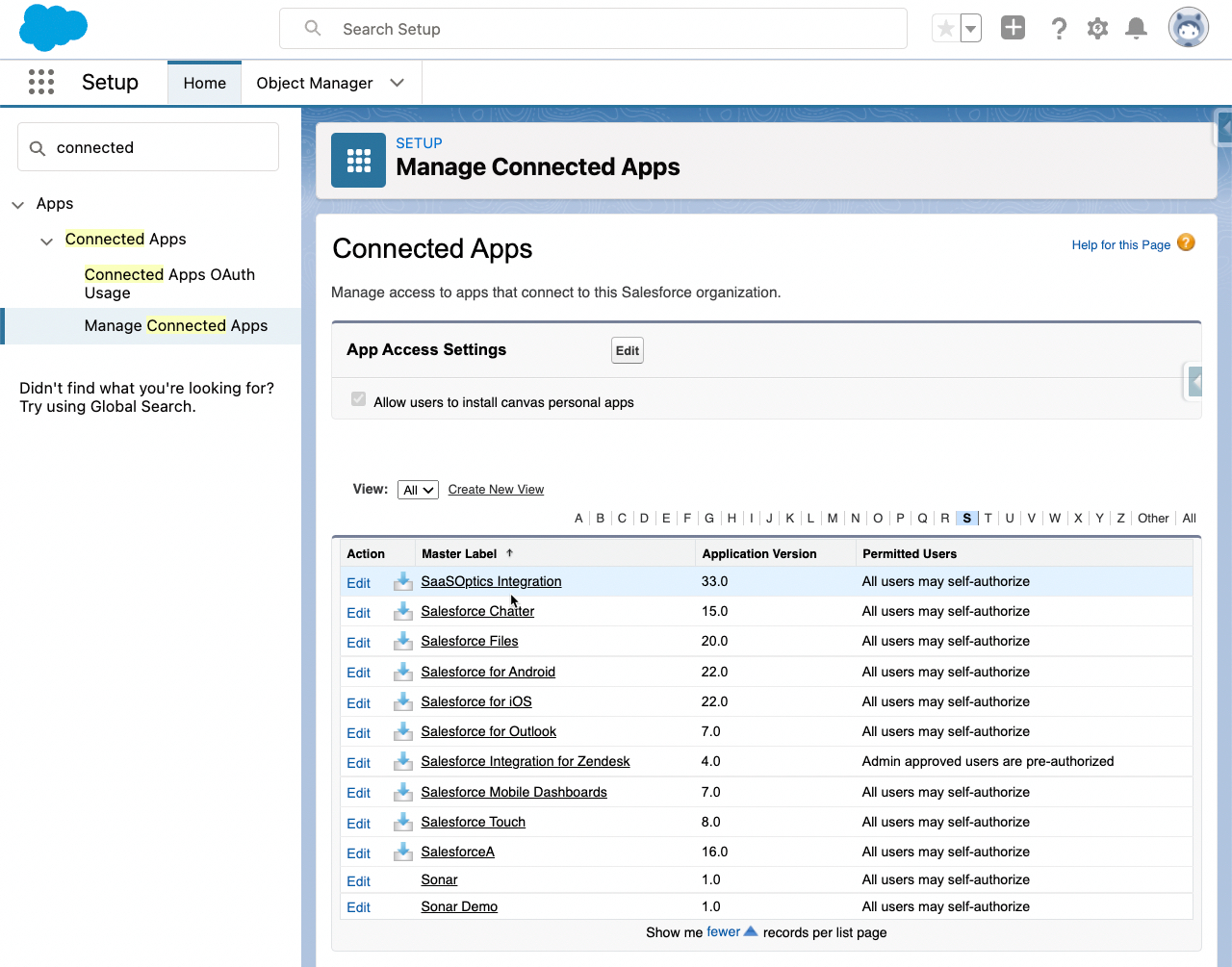1232x967 pixels.
Task: Filter the list by letter A
Action: click(578, 518)
